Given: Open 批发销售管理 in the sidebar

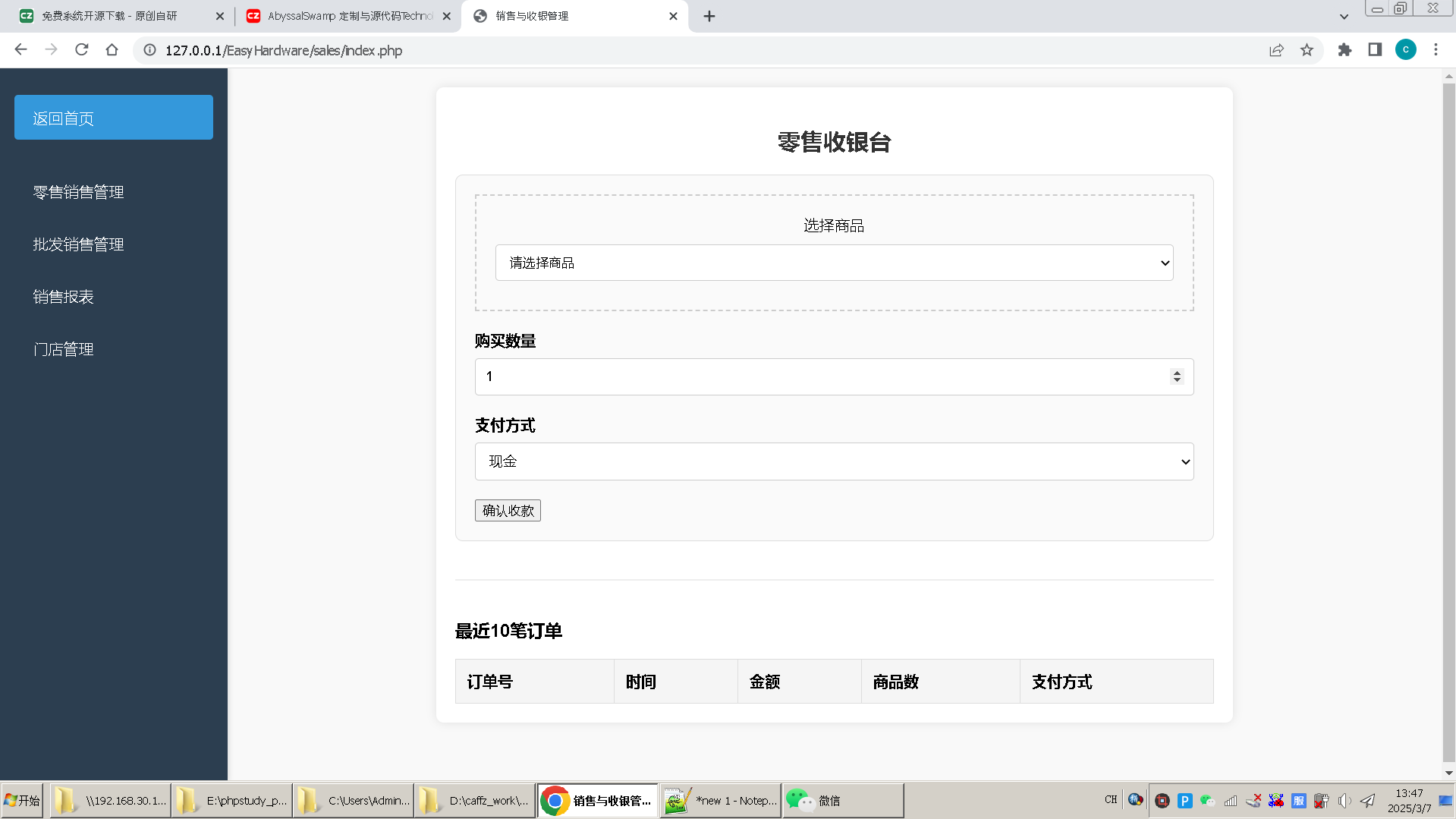Looking at the screenshot, I should pyautogui.click(x=78, y=244).
